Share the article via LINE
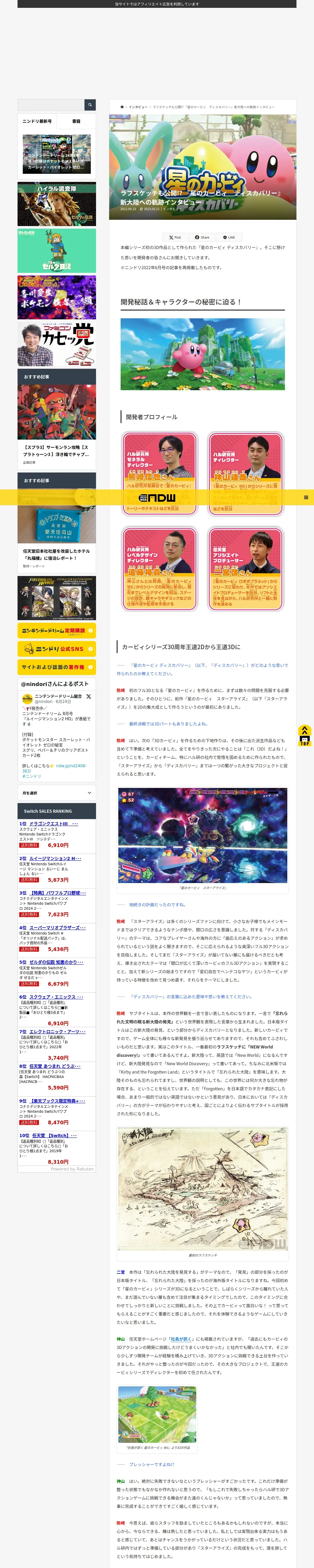This screenshot has height=1568, width=314. [229, 237]
